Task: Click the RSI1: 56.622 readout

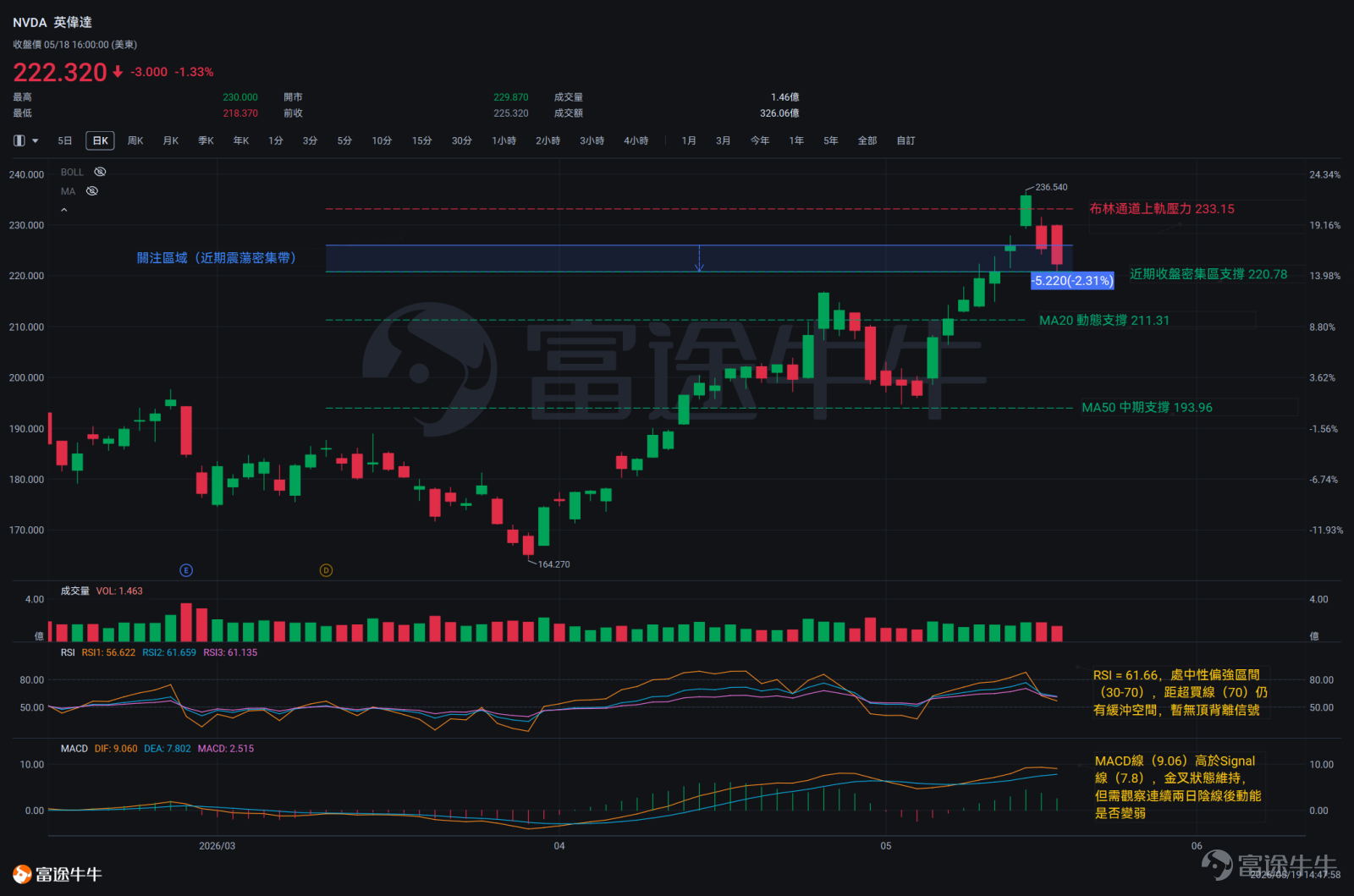Action: [x=108, y=653]
